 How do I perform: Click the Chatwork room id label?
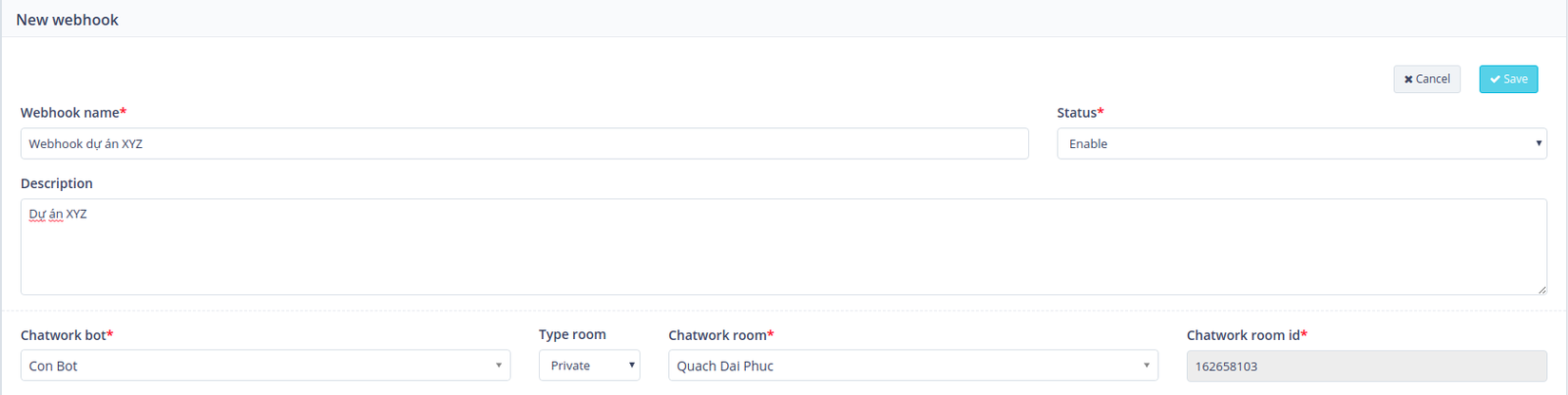[1243, 335]
